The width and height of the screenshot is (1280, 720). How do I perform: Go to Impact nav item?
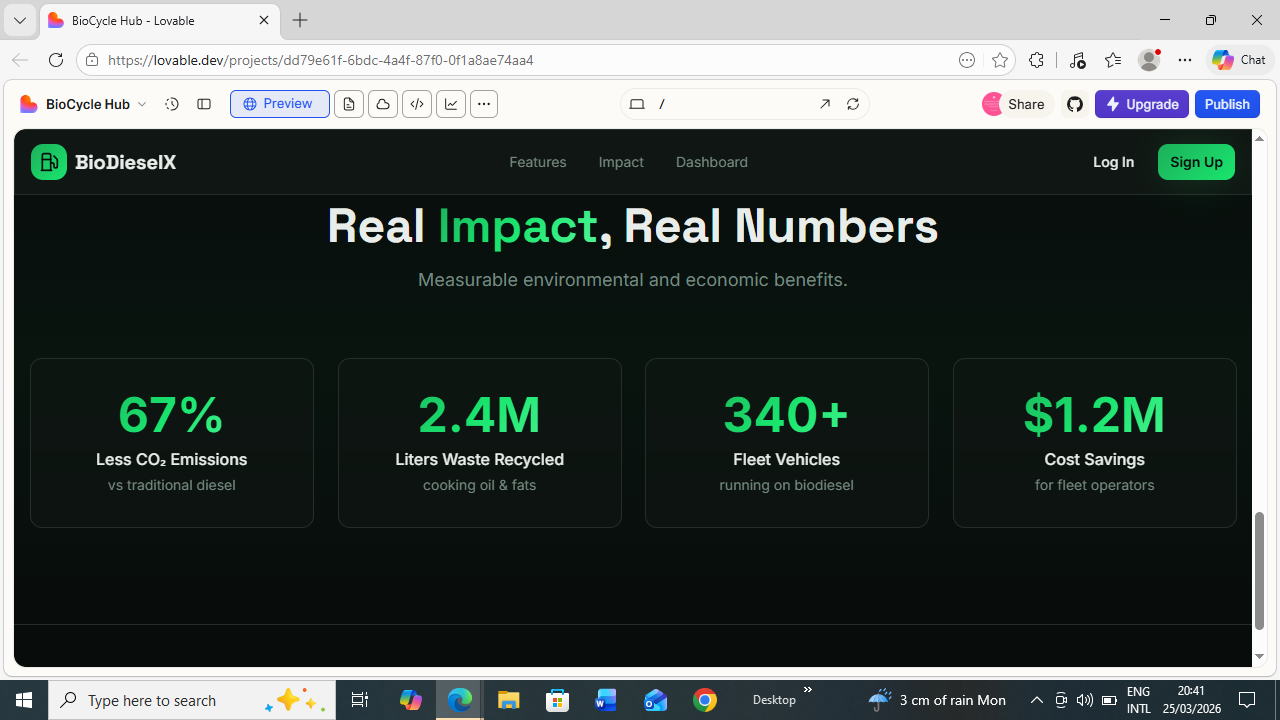(621, 162)
